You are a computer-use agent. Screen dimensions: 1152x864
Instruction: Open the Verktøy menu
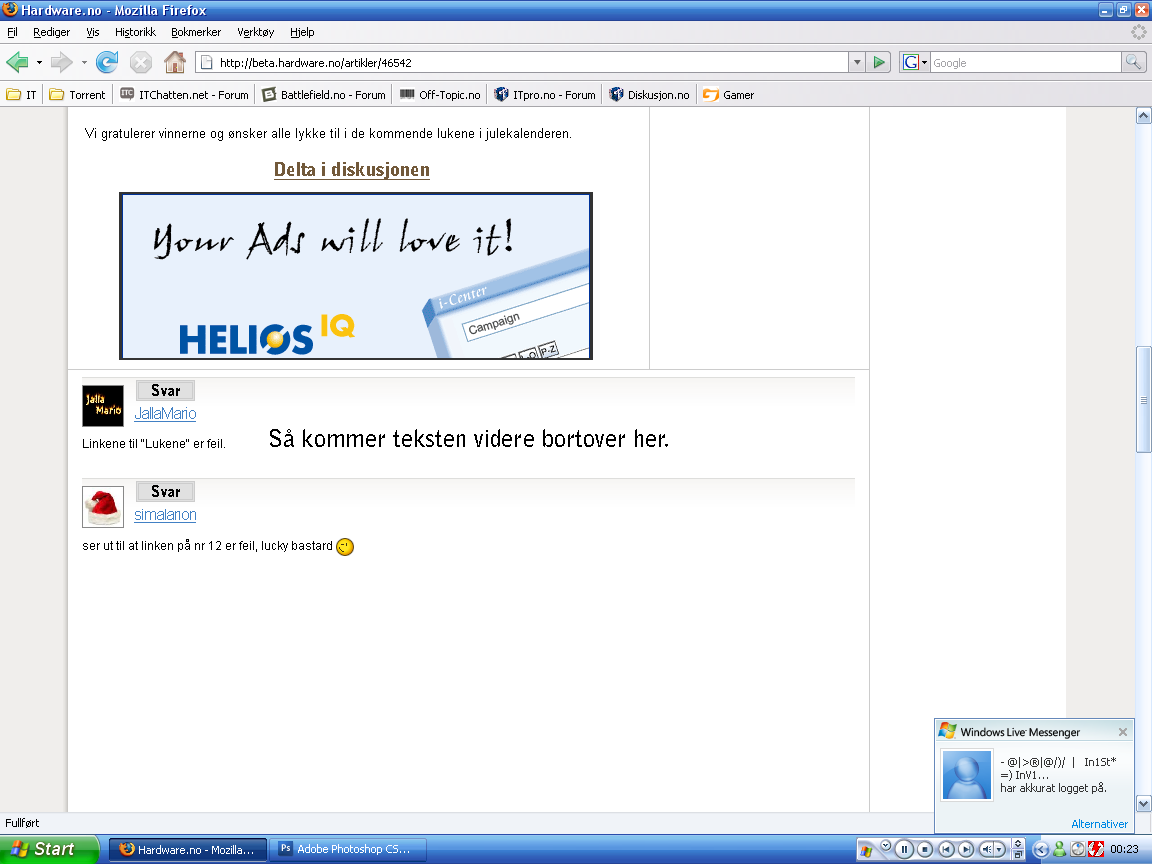coord(255,32)
